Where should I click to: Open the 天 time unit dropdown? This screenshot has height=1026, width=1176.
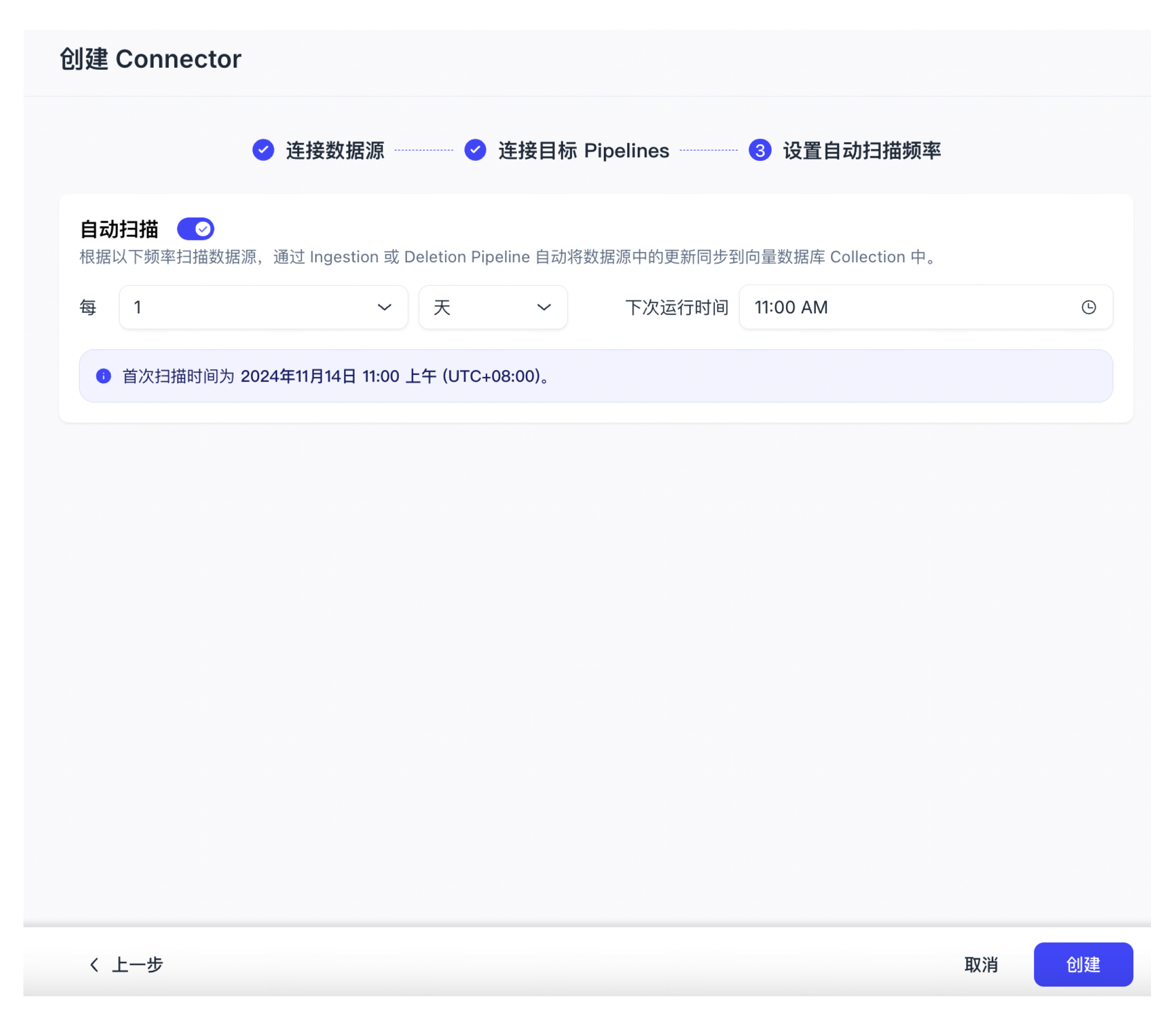(493, 308)
